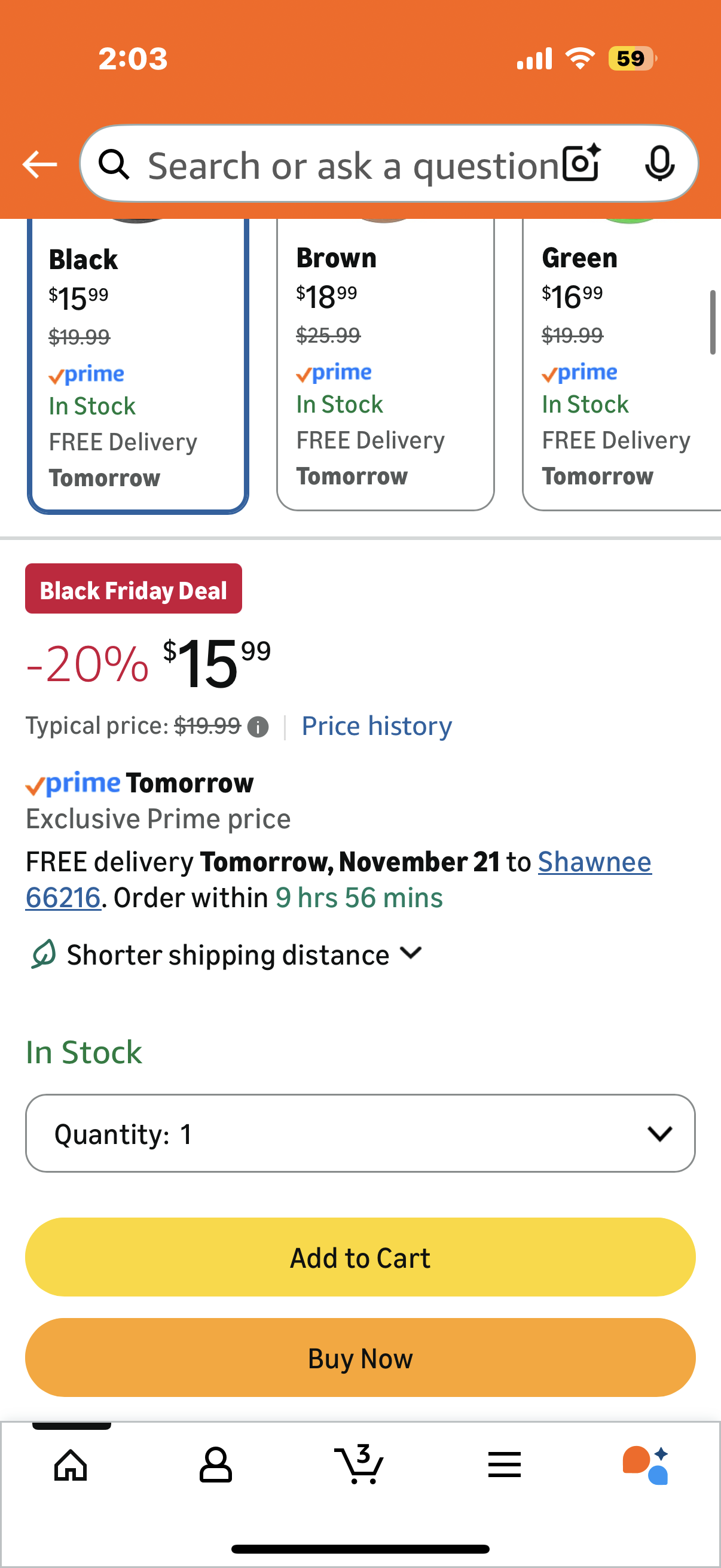The width and height of the screenshot is (721, 1568).
Task: Tap the typical price info icon
Action: (x=258, y=727)
